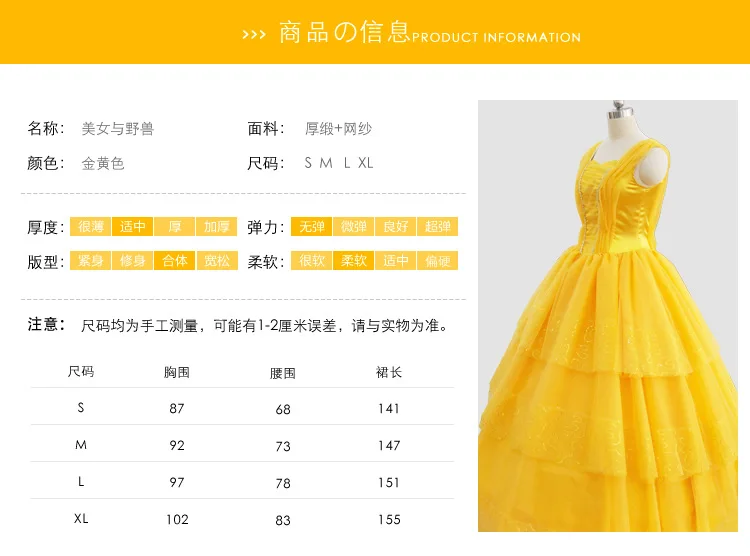Click the PRODUCT INFORMATION header text
The image size is (750, 556).
(x=496, y=37)
